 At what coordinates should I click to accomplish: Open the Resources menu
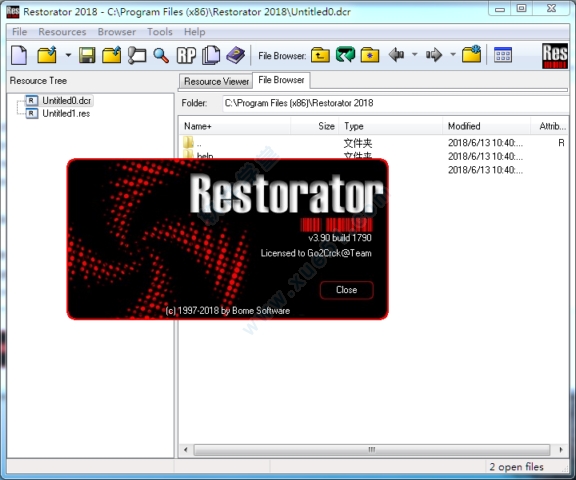62,32
